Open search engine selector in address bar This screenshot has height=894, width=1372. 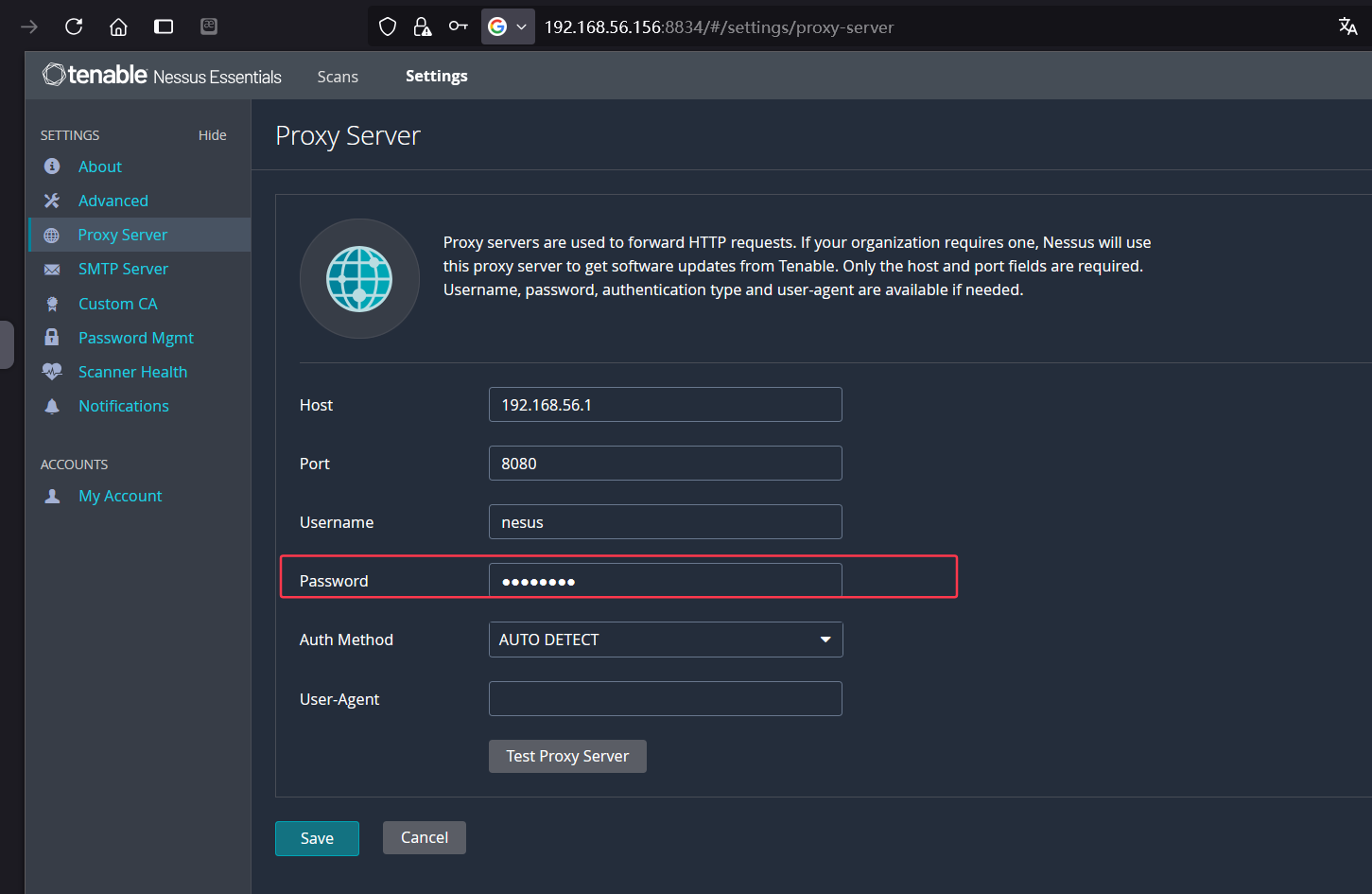pos(508,26)
